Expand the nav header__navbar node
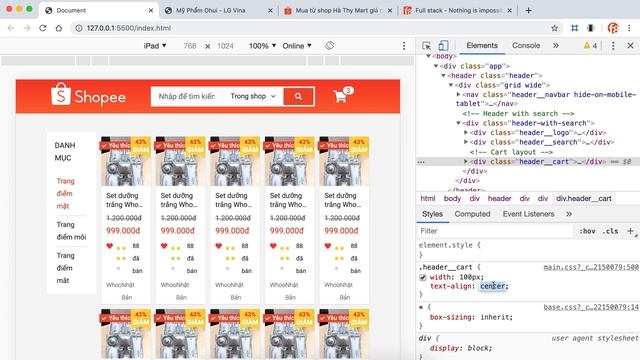This screenshot has height=360, width=640. [458, 94]
